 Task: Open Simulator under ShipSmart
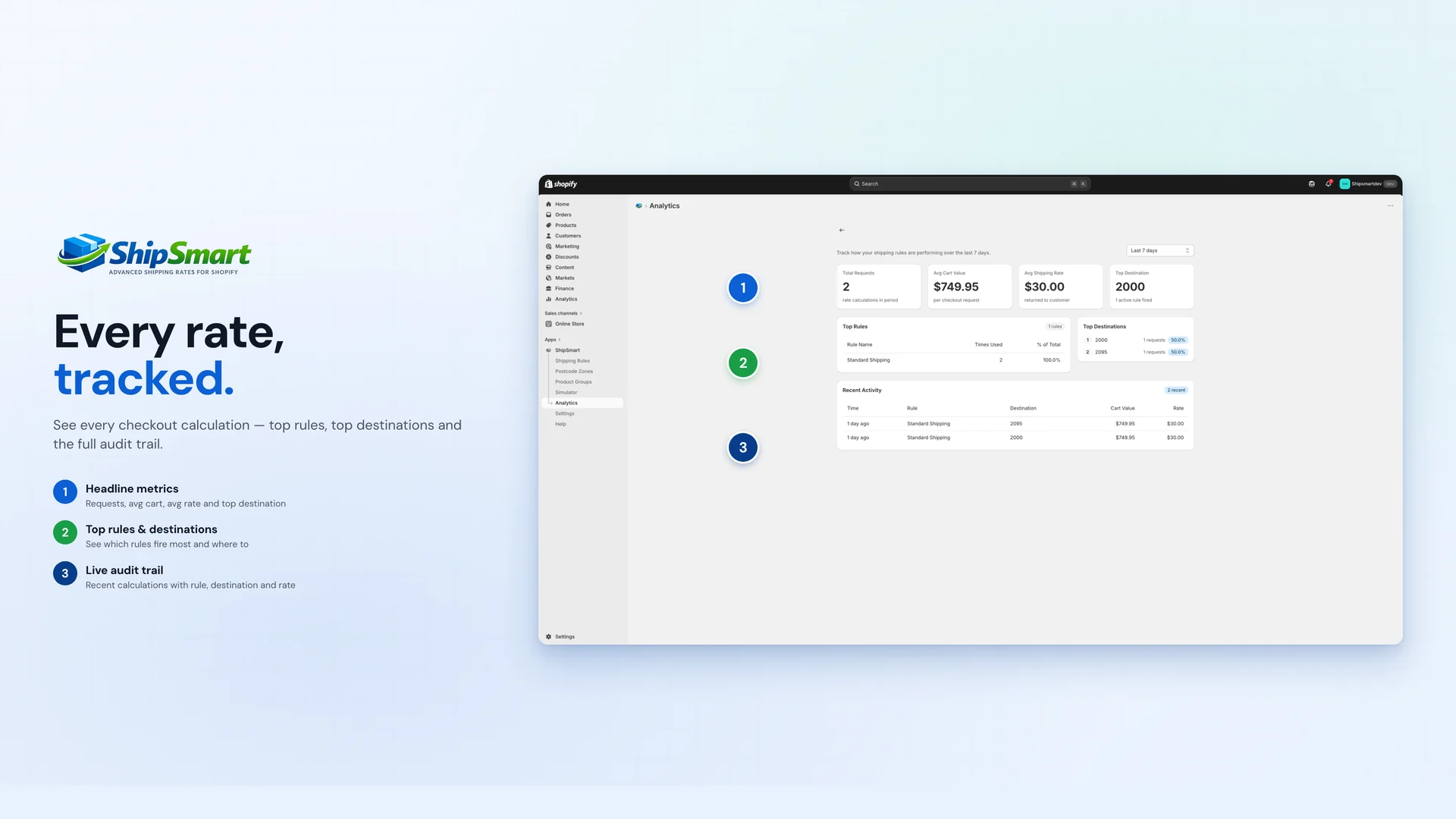566,393
